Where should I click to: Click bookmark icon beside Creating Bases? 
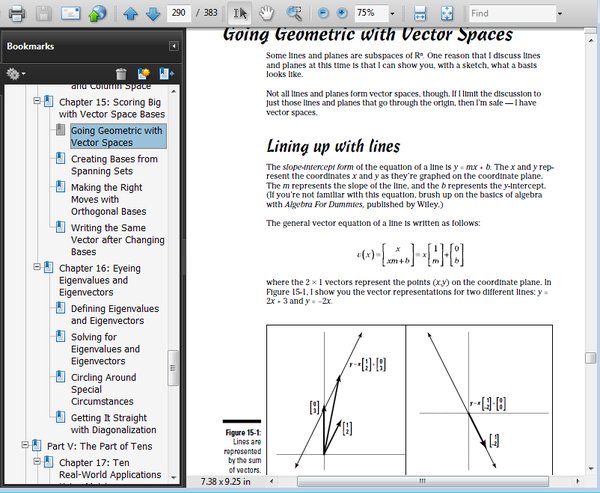[x=60, y=158]
